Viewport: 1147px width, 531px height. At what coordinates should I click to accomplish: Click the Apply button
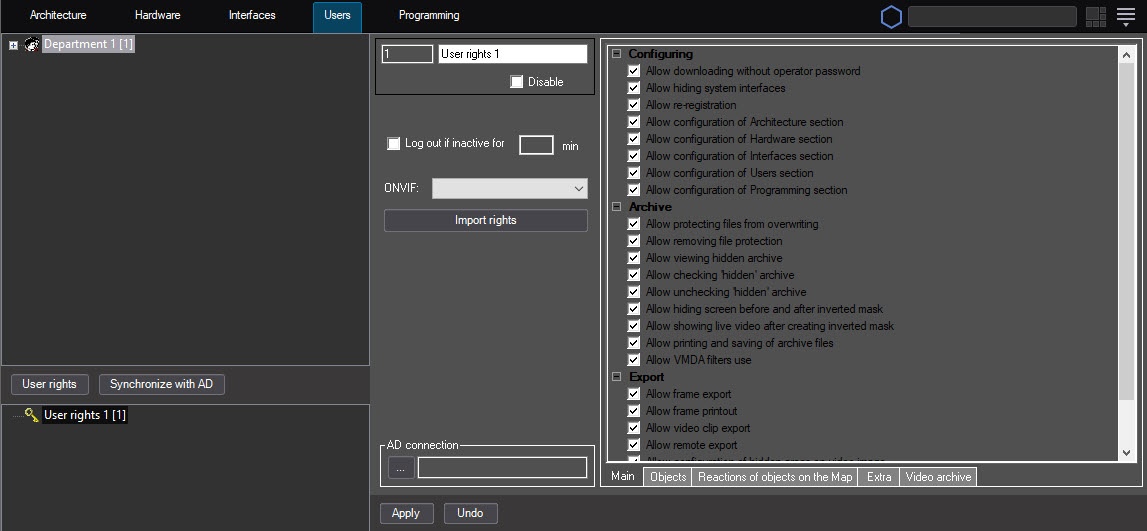406,513
